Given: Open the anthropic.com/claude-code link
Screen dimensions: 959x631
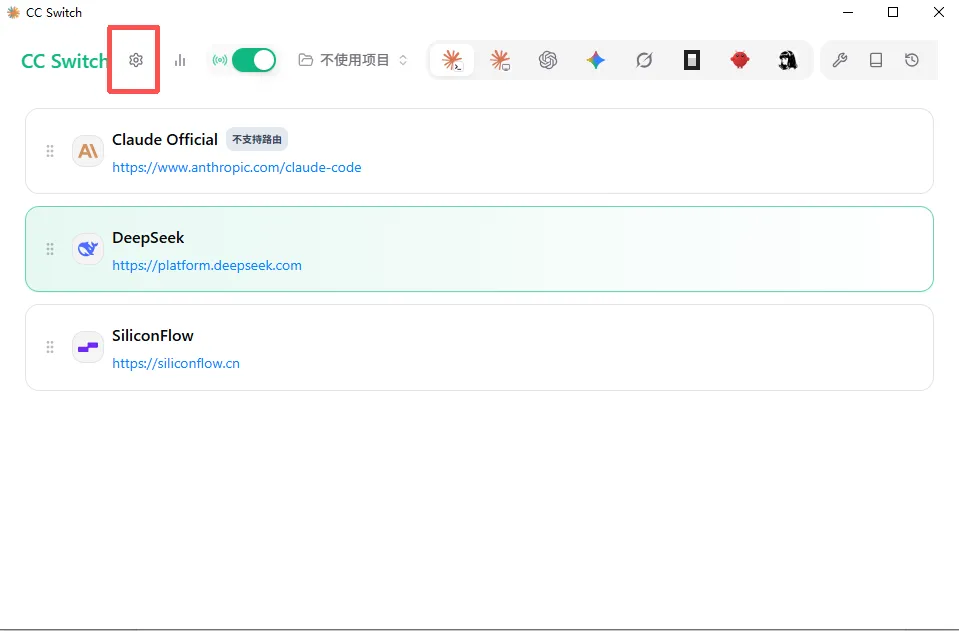Looking at the screenshot, I should 237,168.
